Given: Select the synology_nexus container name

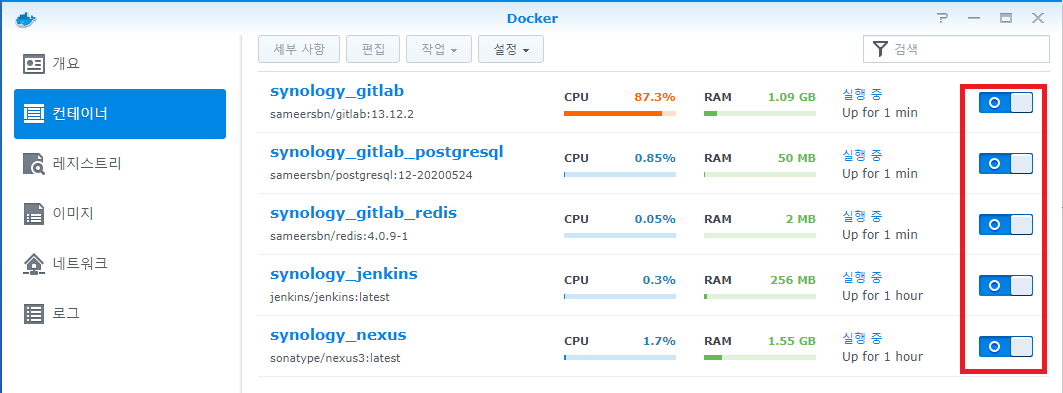Looking at the screenshot, I should coord(338,335).
